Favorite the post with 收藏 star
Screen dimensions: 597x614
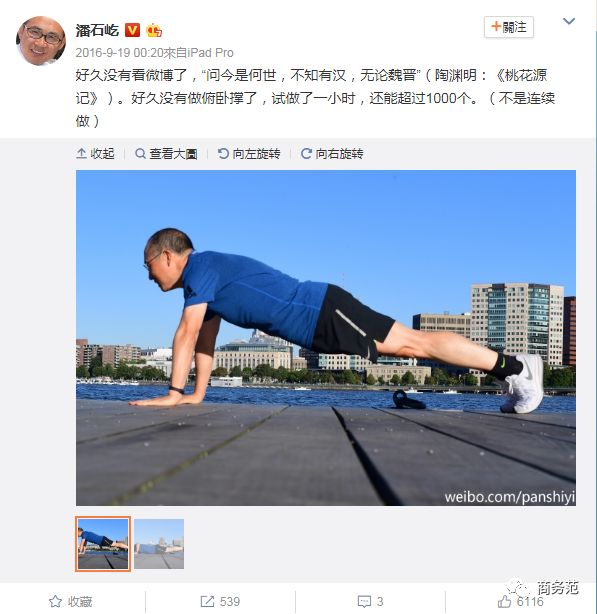[71, 601]
